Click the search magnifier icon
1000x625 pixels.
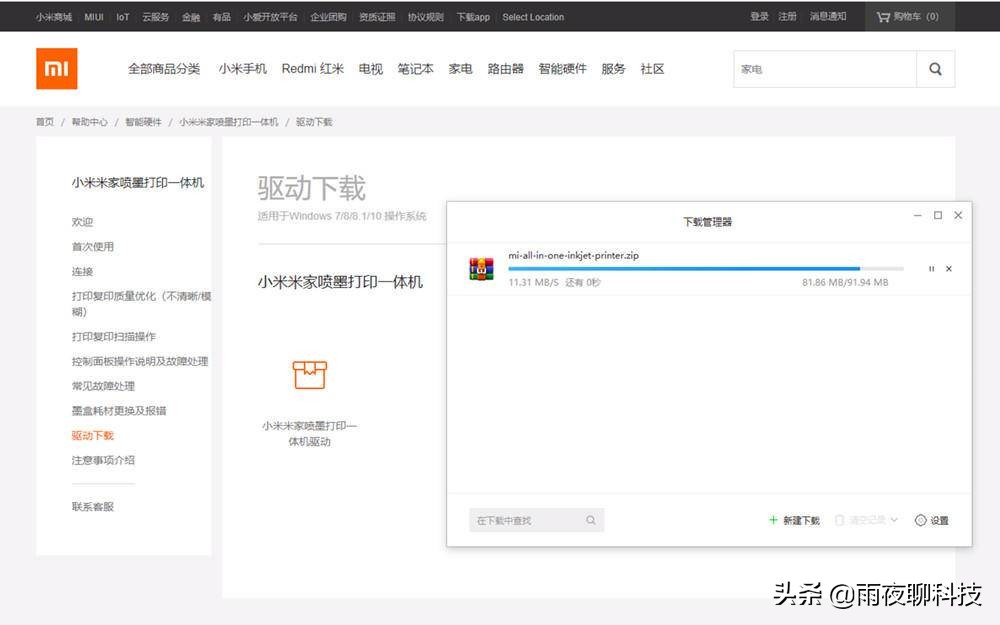936,69
